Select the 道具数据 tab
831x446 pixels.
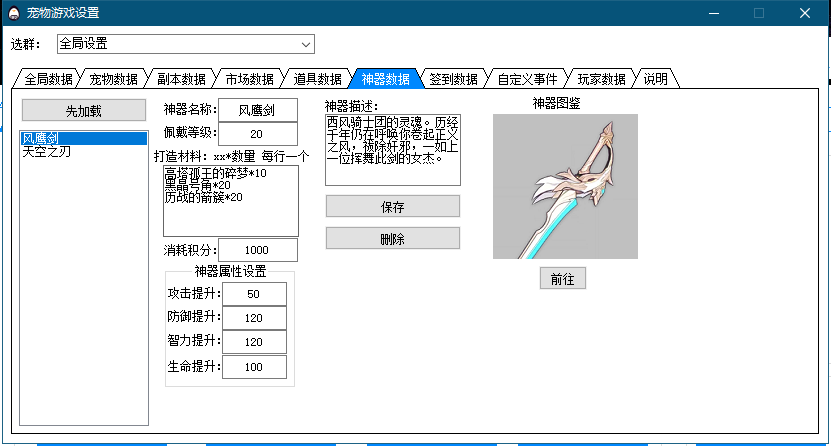click(x=317, y=79)
